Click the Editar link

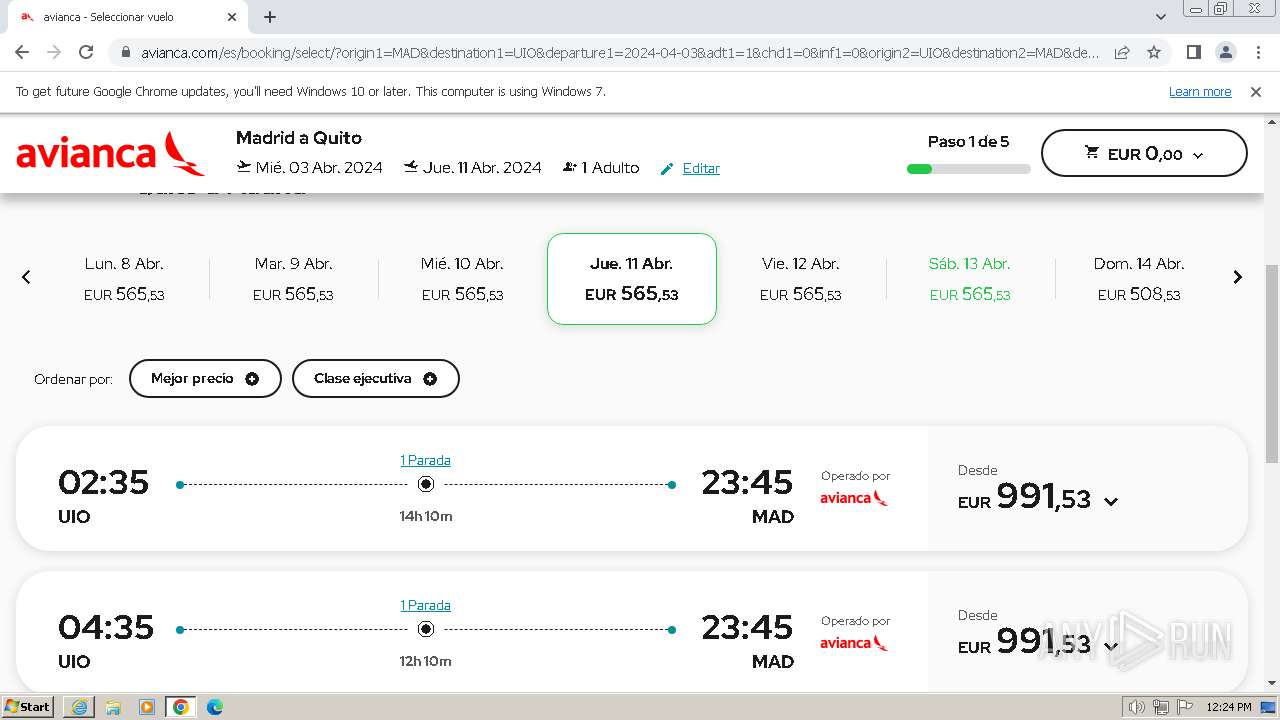[x=701, y=168]
